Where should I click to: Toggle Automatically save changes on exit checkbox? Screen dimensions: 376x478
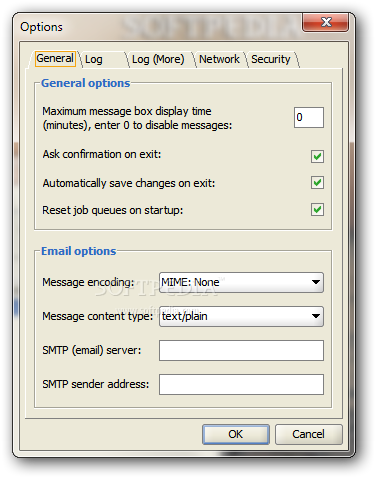tap(317, 183)
